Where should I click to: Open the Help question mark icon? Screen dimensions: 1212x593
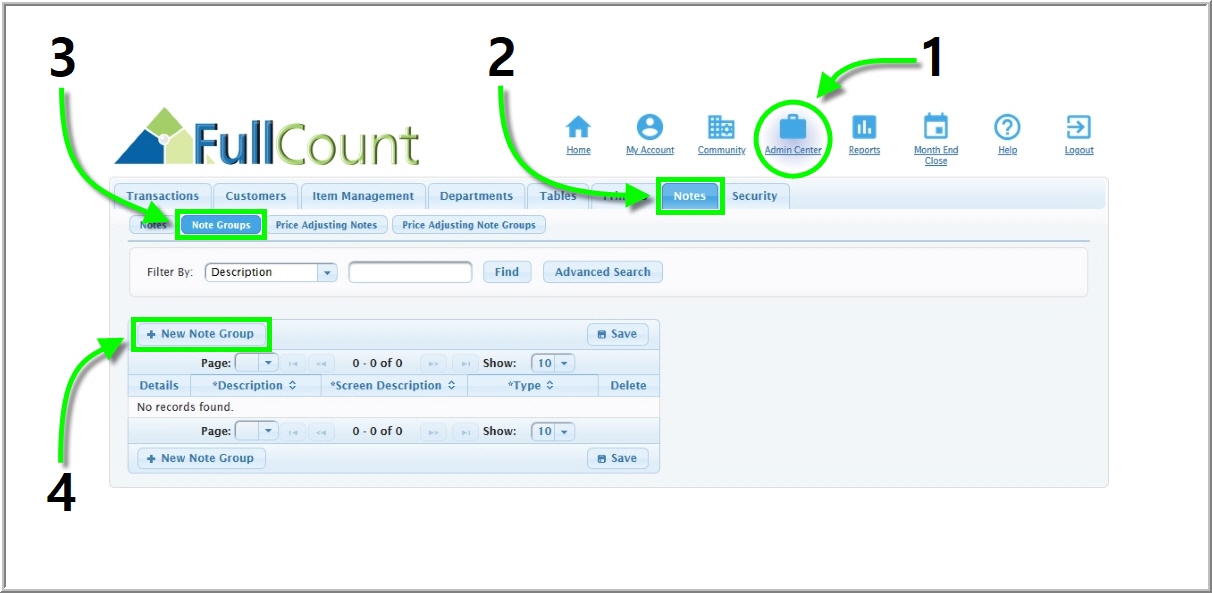coord(1007,128)
